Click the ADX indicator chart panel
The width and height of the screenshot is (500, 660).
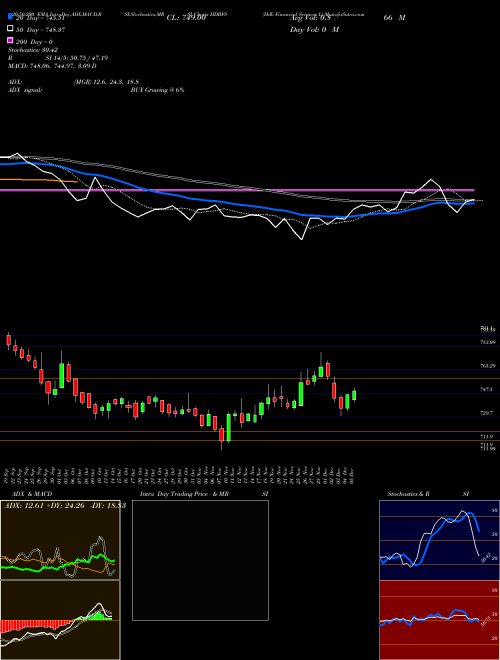[x=60, y=540]
